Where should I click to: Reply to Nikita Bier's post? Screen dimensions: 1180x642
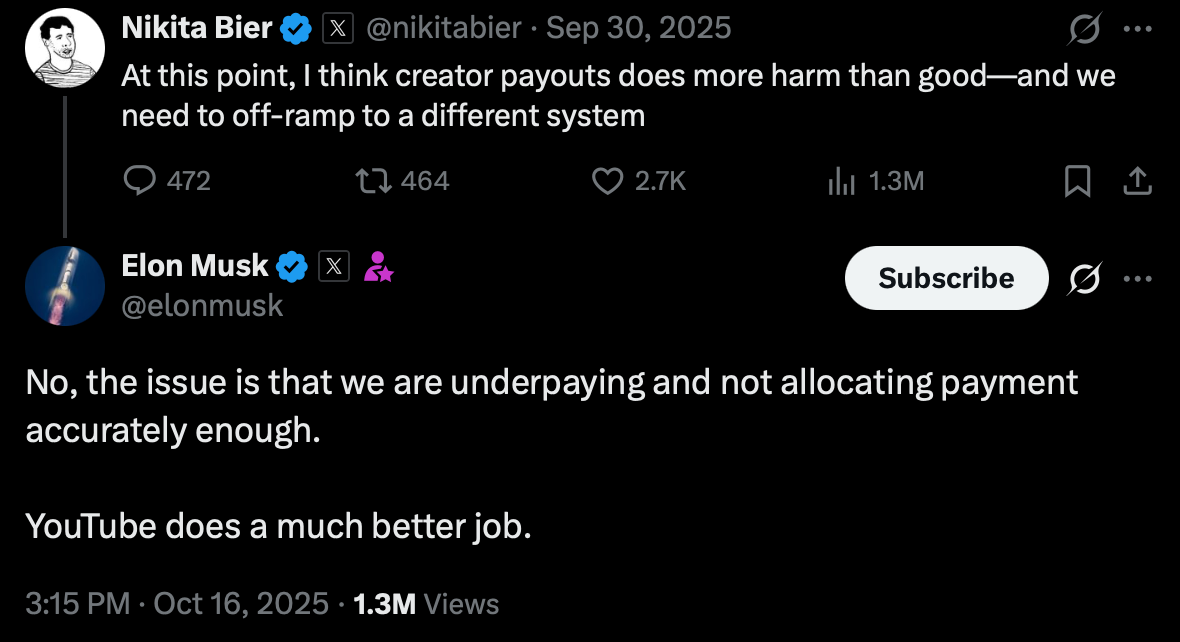(x=138, y=180)
